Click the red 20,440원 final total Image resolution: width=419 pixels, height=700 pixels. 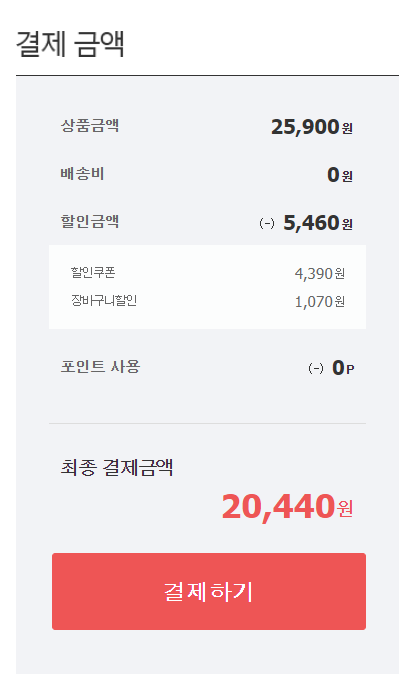tap(287, 507)
